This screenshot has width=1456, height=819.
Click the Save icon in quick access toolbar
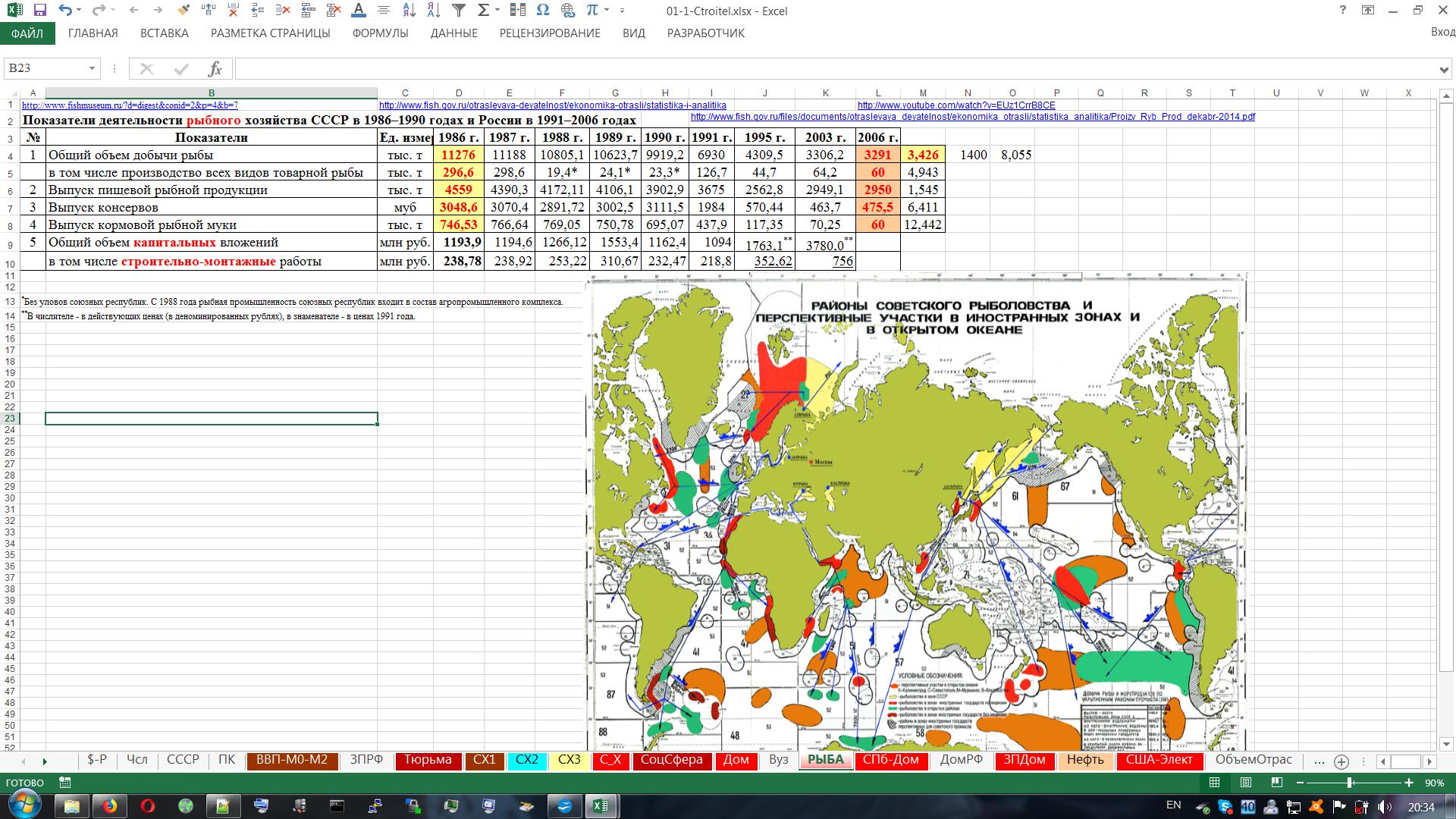point(40,11)
